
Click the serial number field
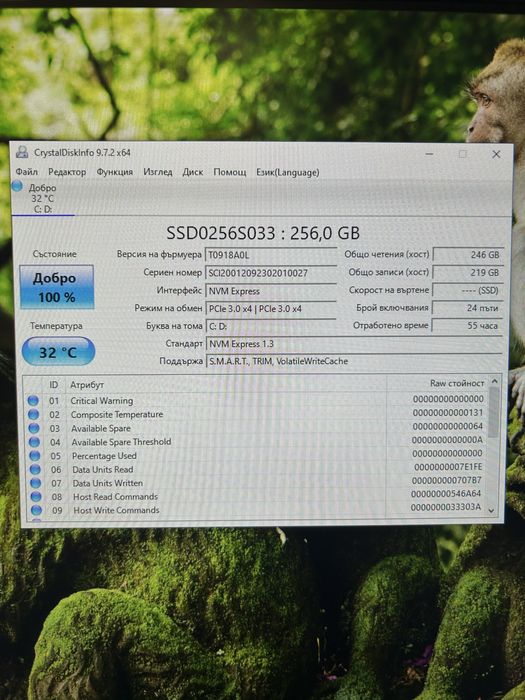click(271, 273)
